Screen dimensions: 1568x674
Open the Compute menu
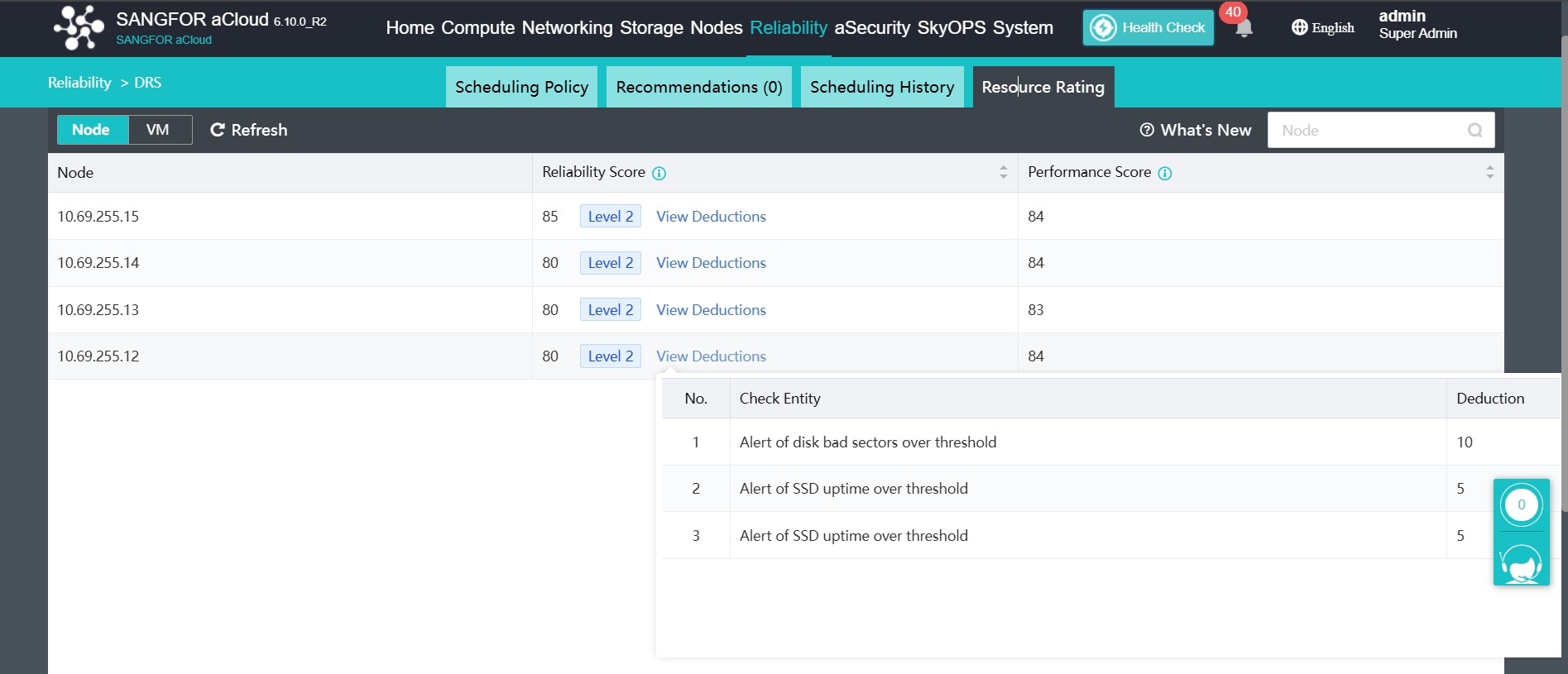(477, 27)
